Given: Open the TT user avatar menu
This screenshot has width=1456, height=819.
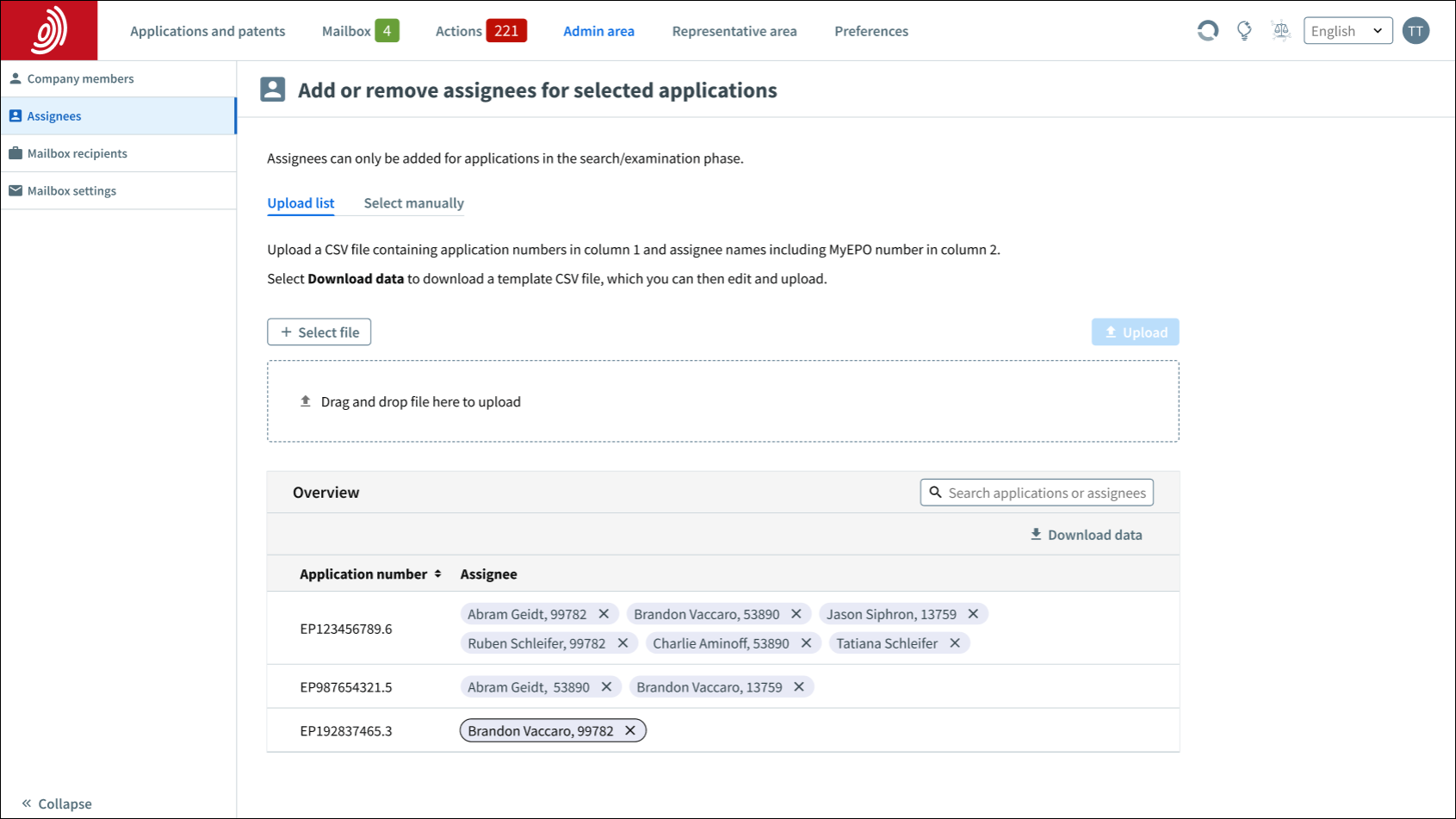Looking at the screenshot, I should pos(1416,31).
